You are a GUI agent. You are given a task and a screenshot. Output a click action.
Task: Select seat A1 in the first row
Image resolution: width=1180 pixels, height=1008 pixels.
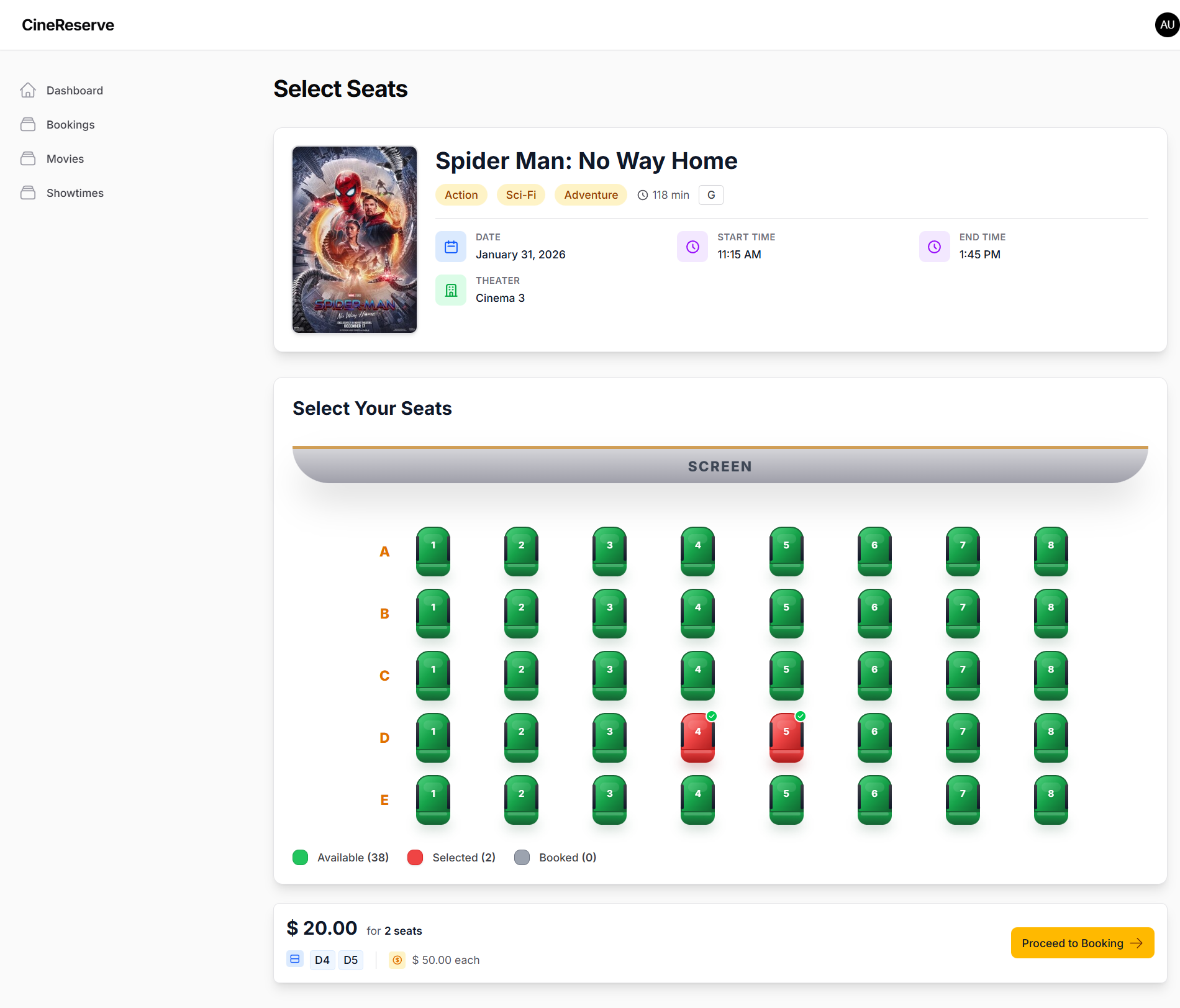coord(433,551)
